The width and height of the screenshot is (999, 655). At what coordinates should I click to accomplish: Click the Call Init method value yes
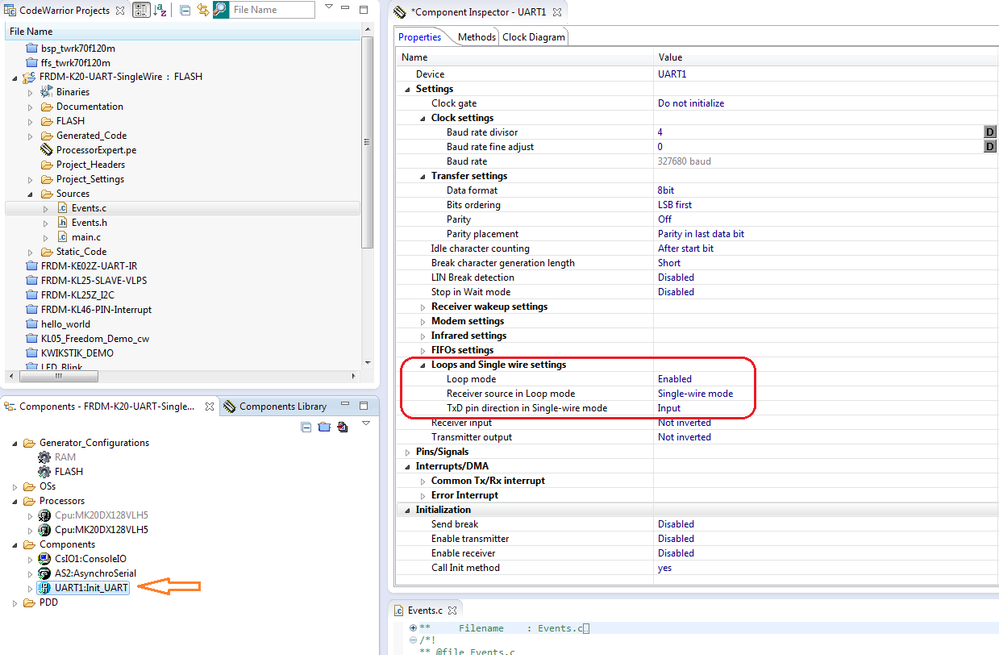click(665, 568)
